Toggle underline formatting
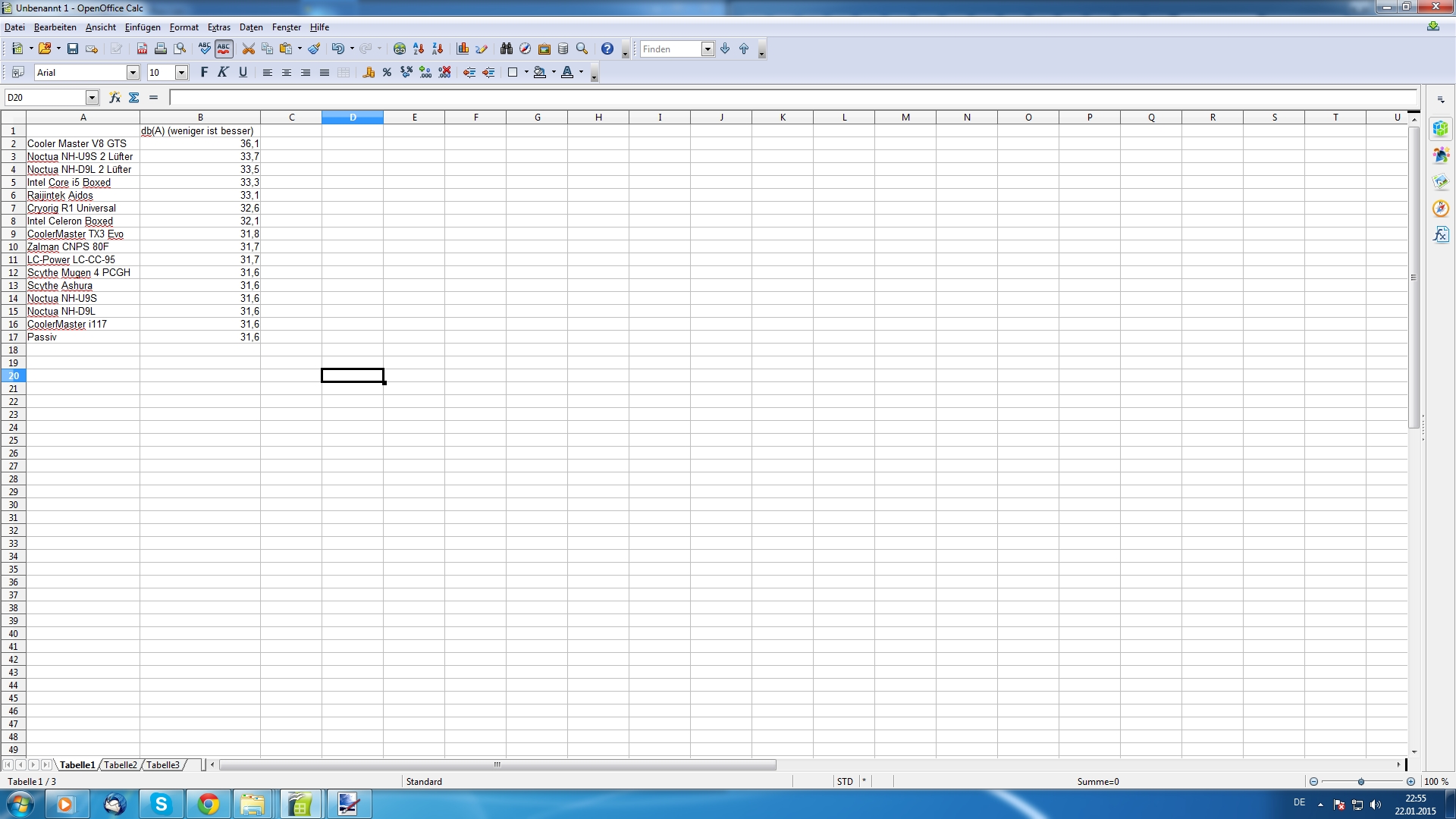Image resolution: width=1456 pixels, height=819 pixels. pyautogui.click(x=243, y=73)
